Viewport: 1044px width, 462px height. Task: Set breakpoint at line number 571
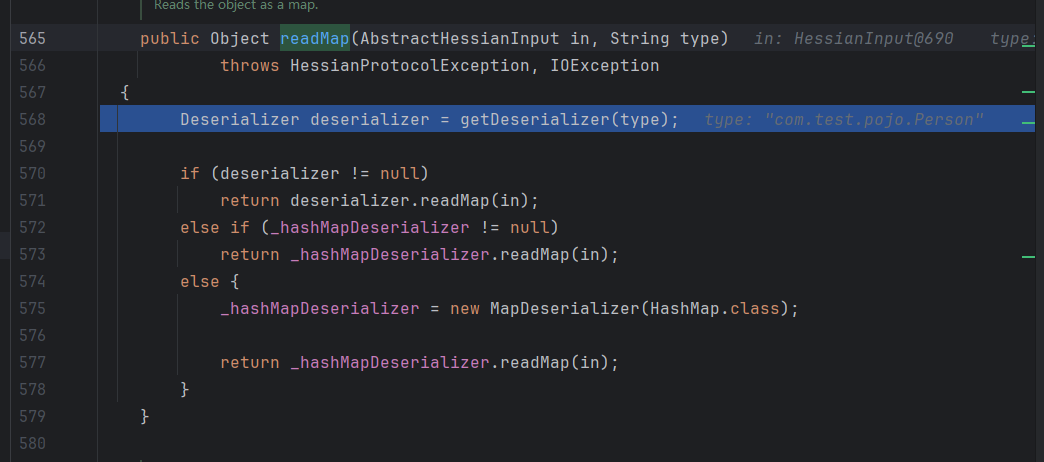(32, 200)
